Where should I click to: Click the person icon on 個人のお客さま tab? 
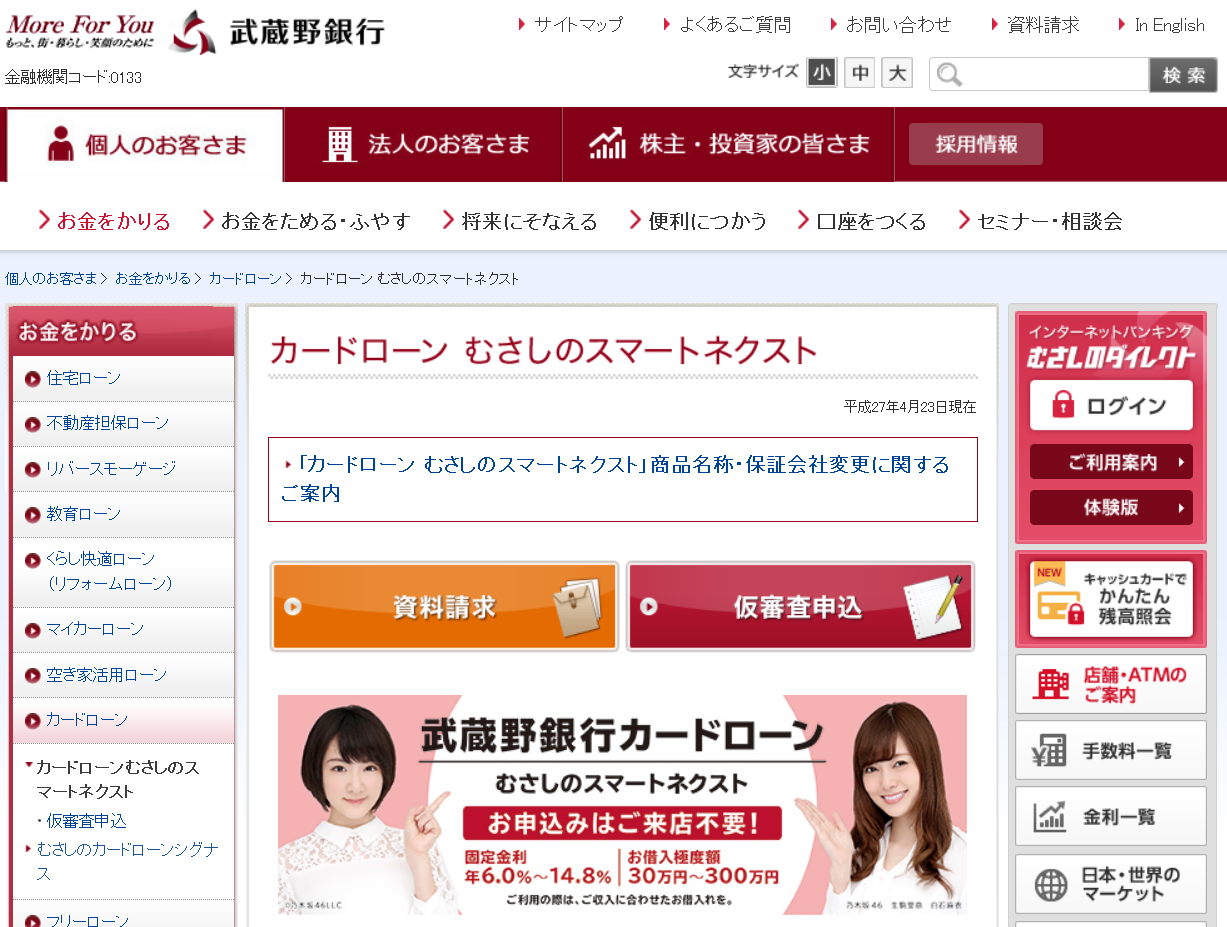[61, 144]
